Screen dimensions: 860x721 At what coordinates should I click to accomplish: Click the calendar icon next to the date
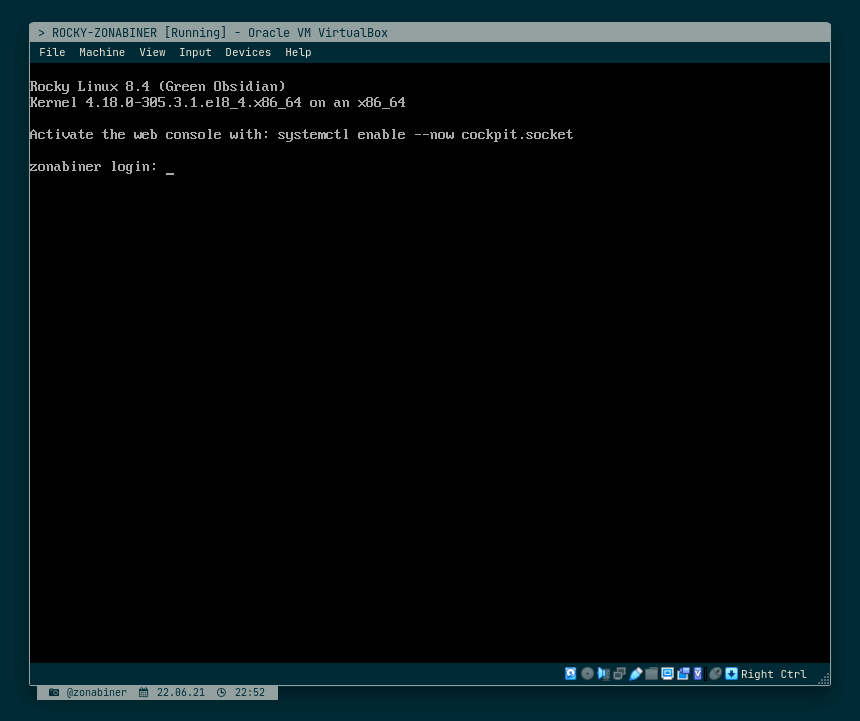[x=144, y=692]
